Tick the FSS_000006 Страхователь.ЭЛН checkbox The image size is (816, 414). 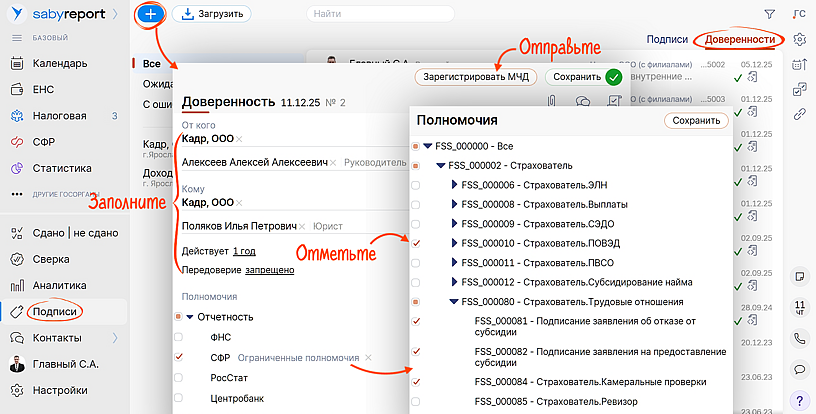coord(416,185)
